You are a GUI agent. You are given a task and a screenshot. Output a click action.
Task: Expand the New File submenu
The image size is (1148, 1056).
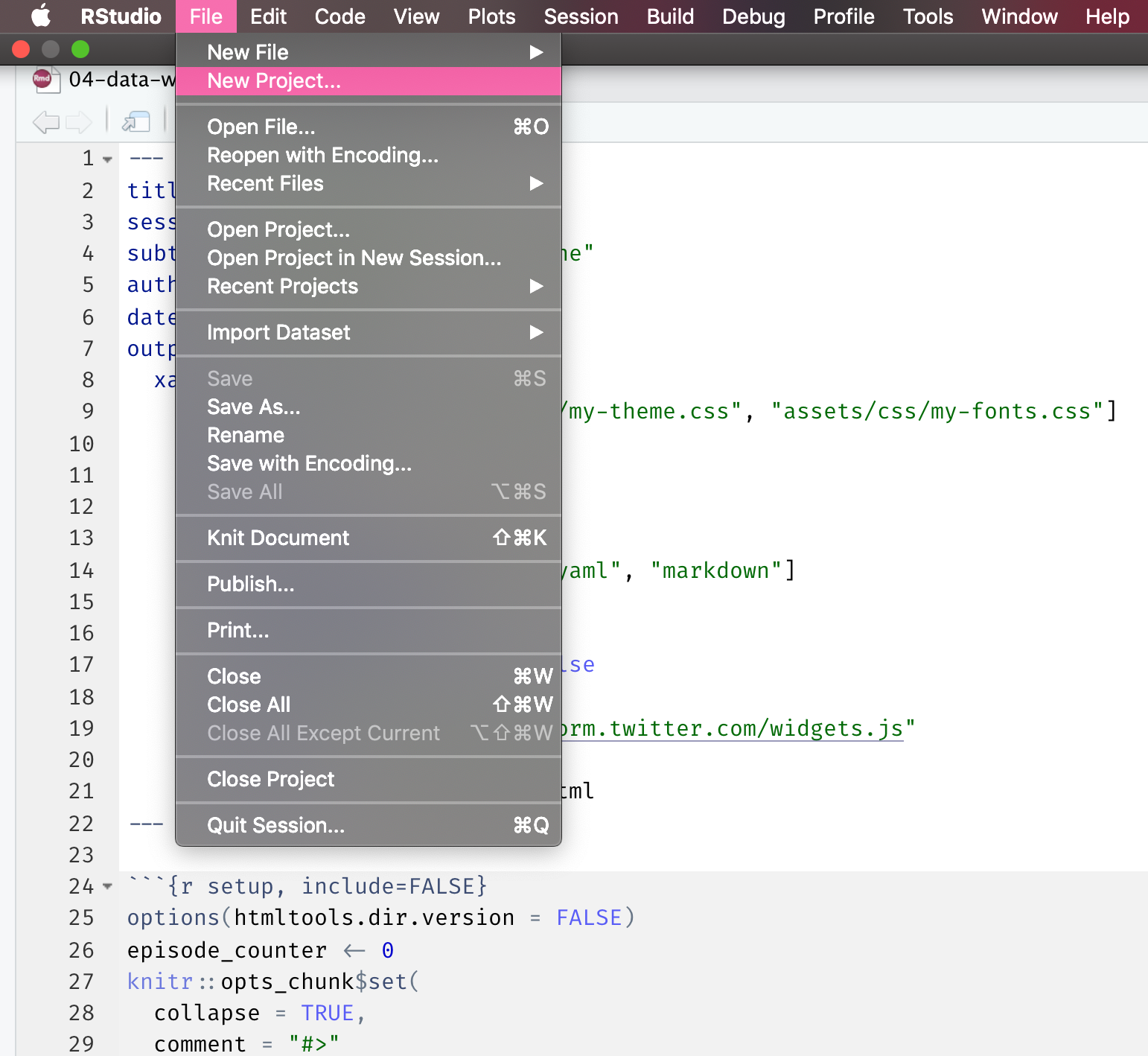pyautogui.click(x=369, y=52)
